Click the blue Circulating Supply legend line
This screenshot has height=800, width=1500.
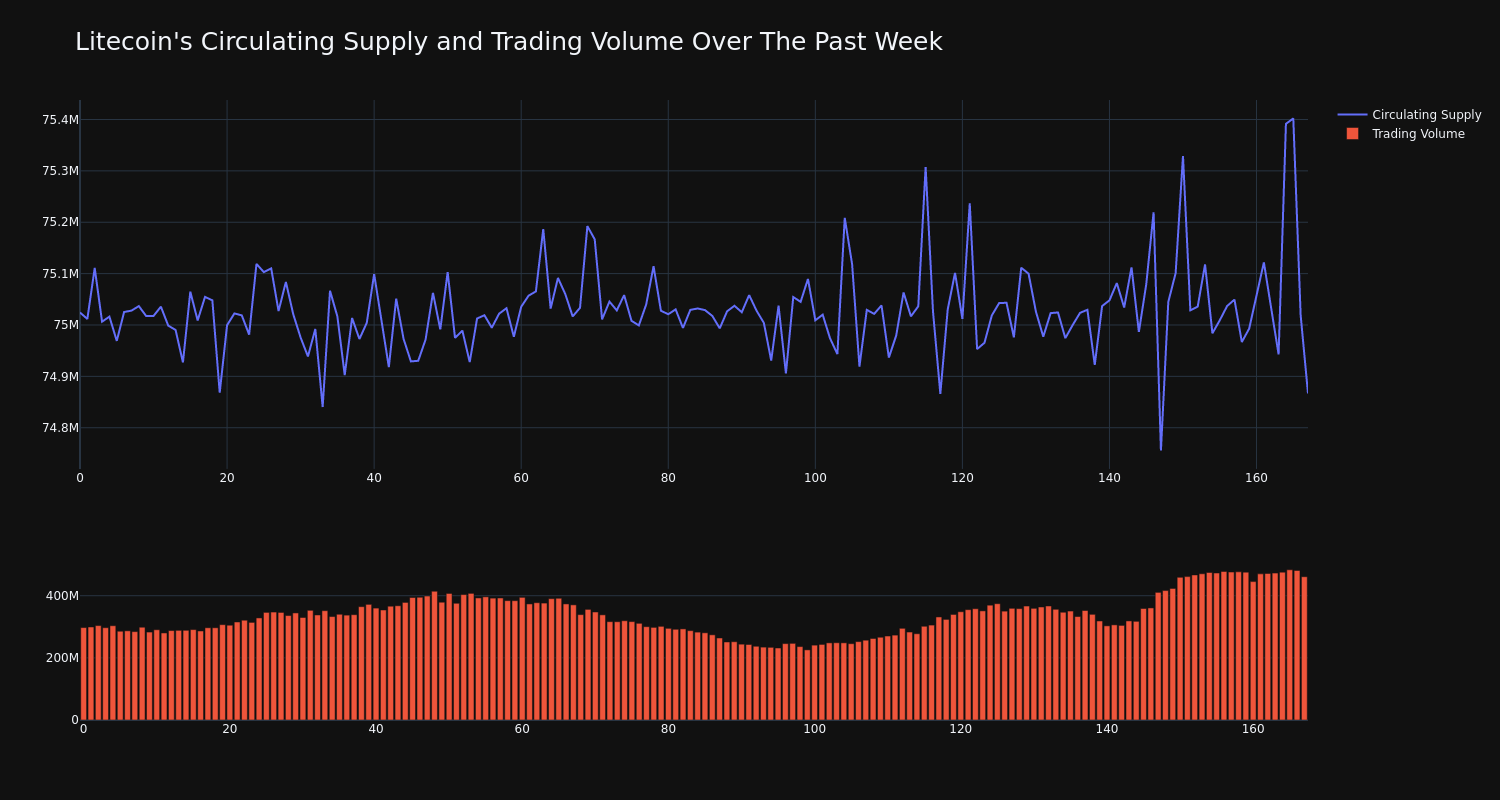(x=1352, y=115)
